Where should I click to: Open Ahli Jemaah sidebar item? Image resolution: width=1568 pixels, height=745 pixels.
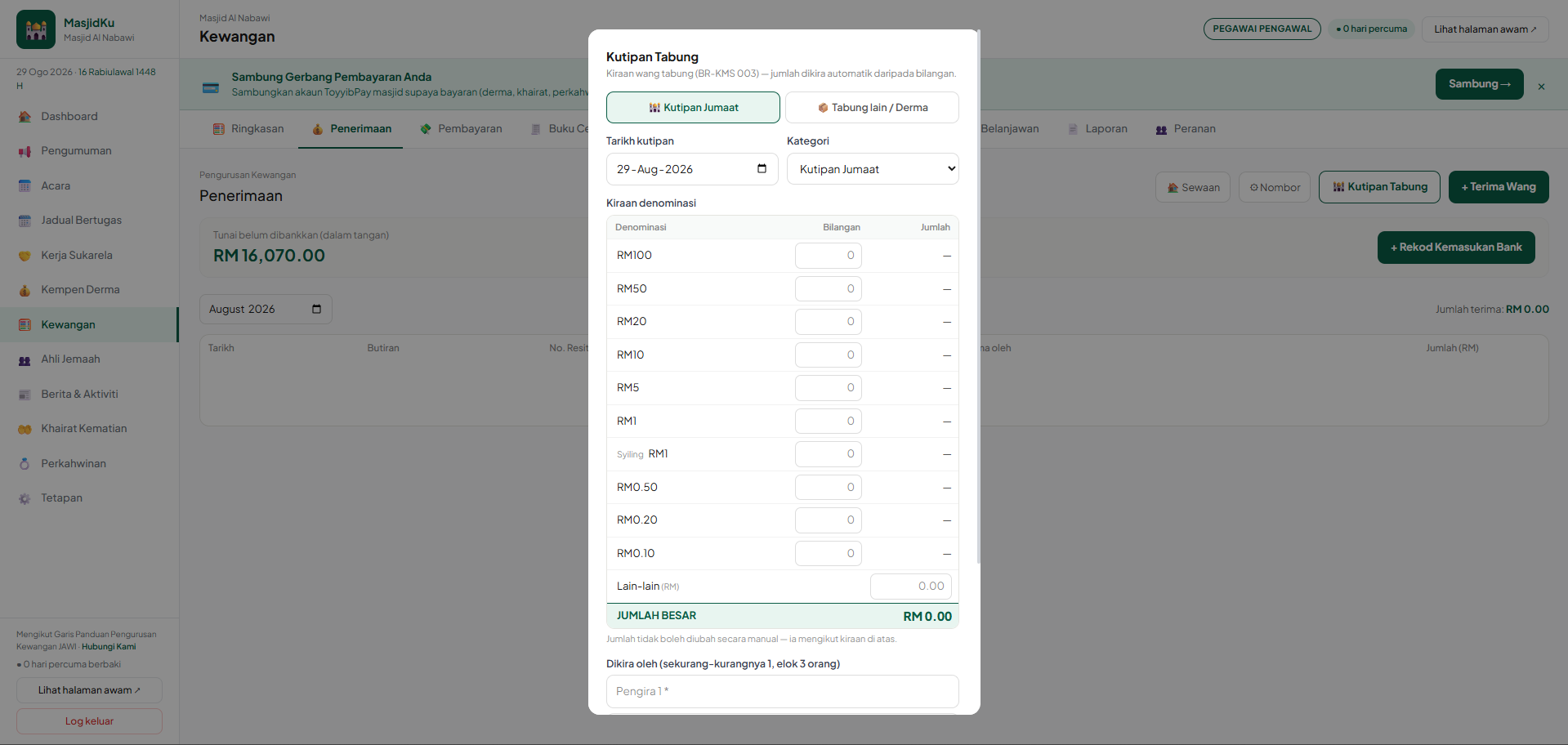coord(89,359)
